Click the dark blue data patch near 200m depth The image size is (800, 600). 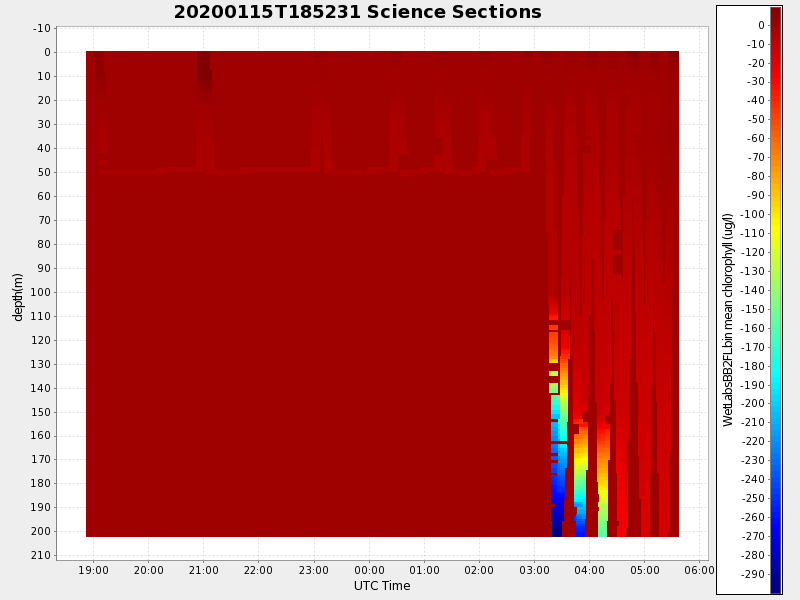[556, 524]
